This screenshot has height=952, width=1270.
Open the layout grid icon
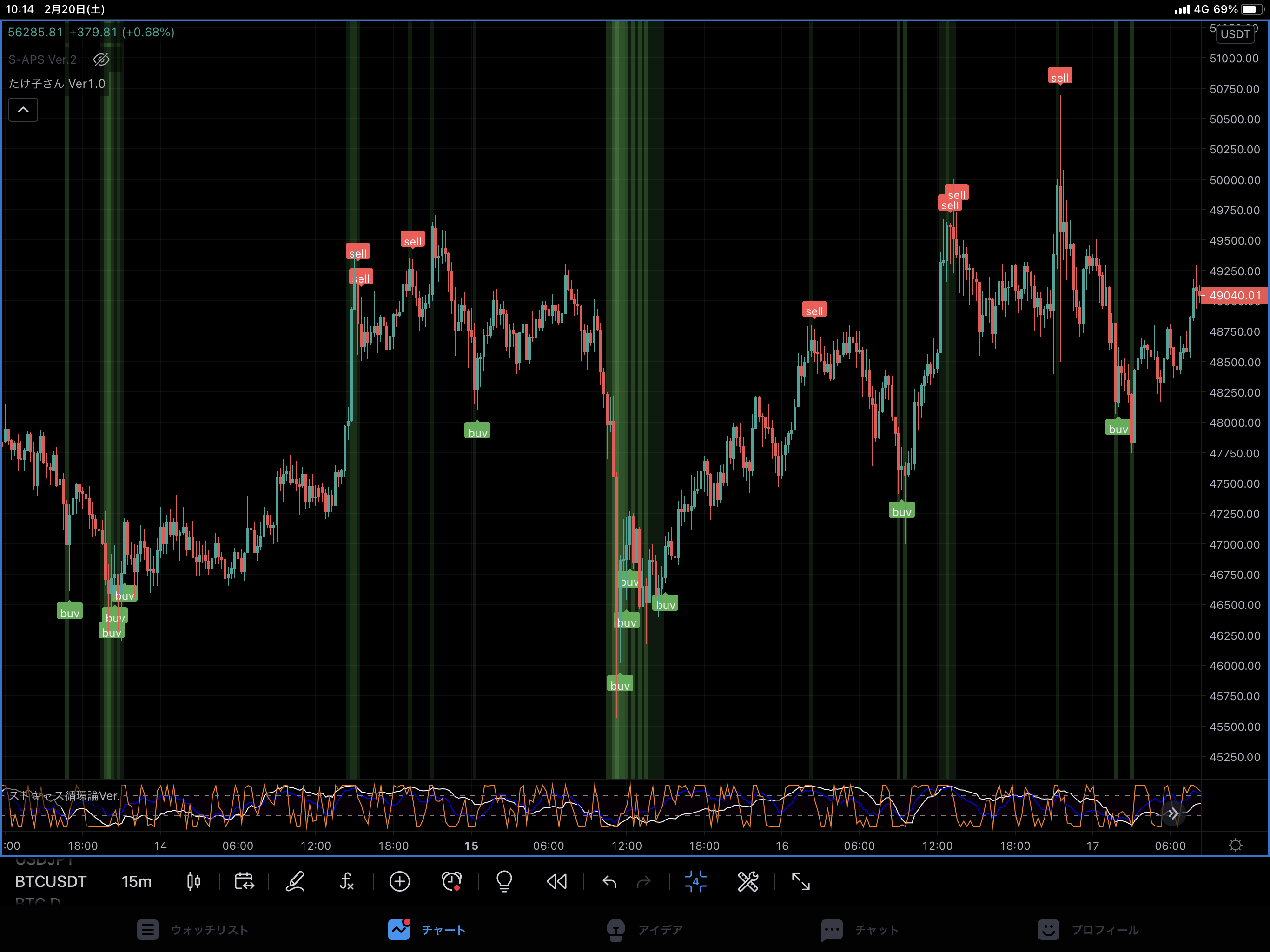pos(695,881)
